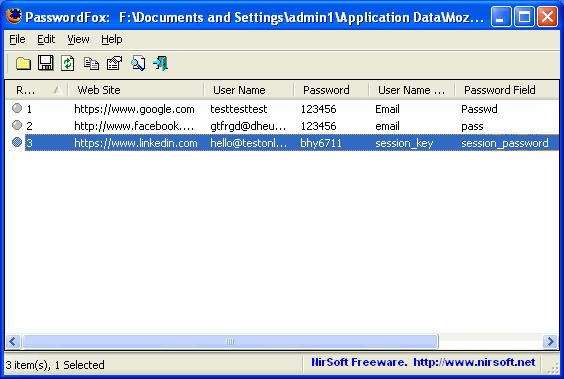This screenshot has width=564, height=379.
Task: Open the File menu
Action: point(17,39)
